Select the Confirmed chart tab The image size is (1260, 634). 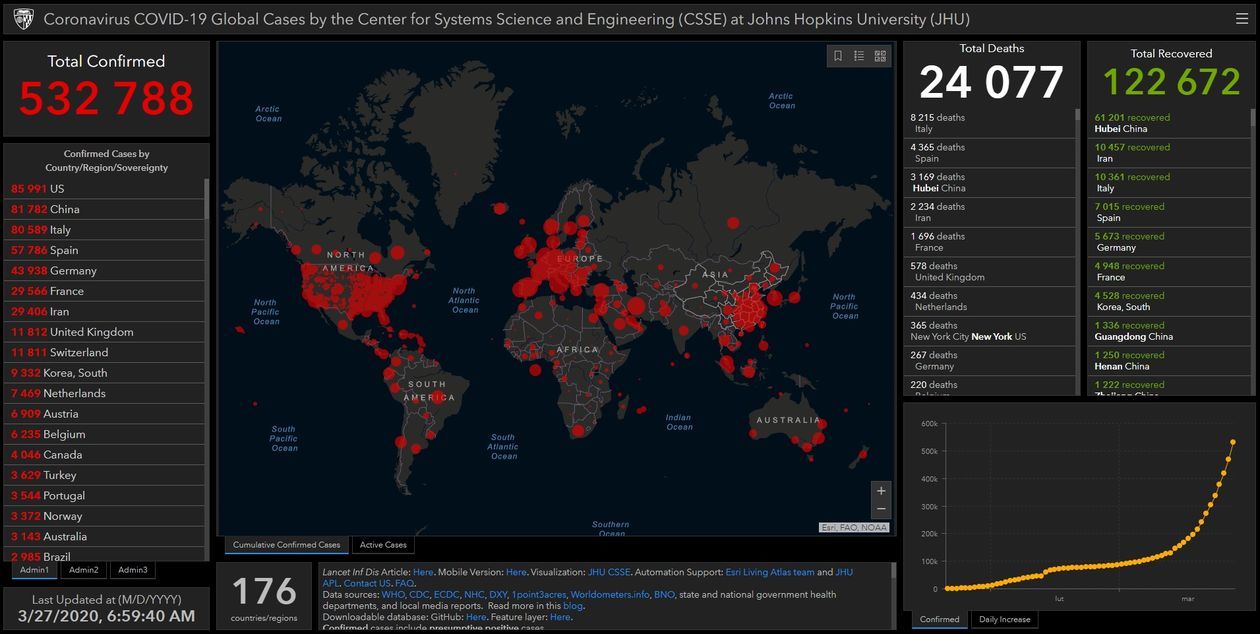[x=939, y=620]
